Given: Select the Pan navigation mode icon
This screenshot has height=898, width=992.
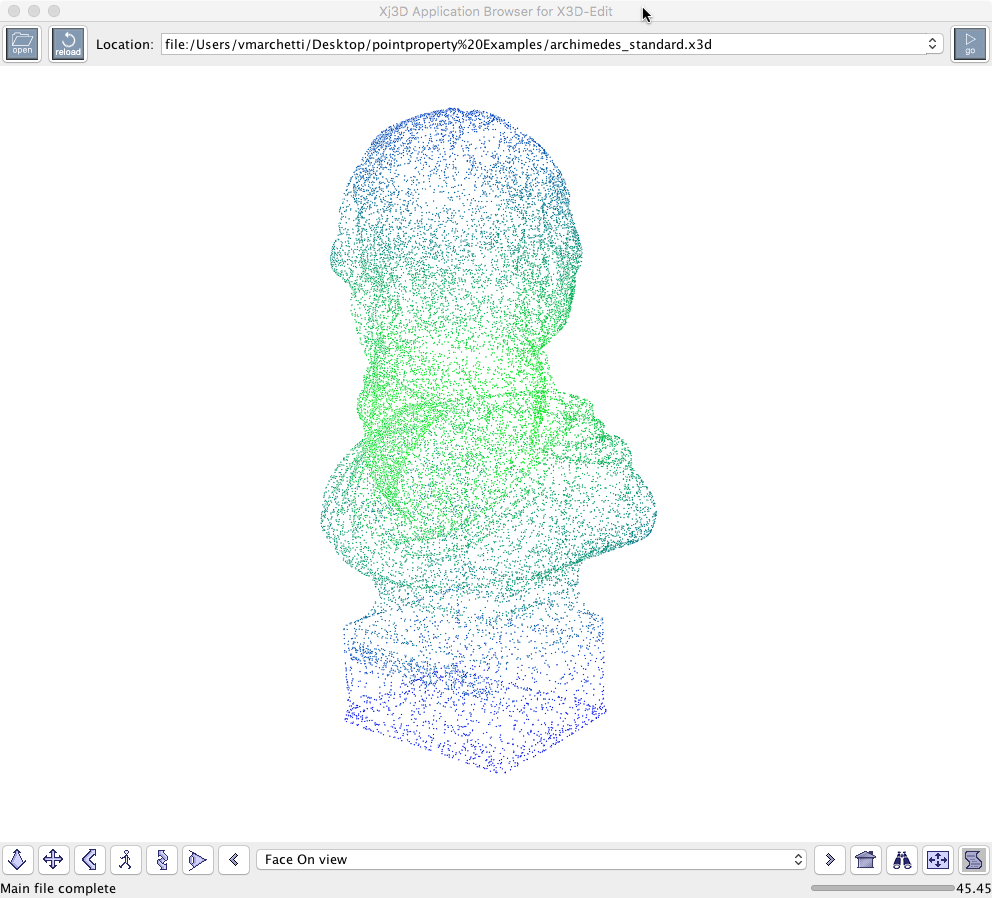Looking at the screenshot, I should [x=54, y=859].
